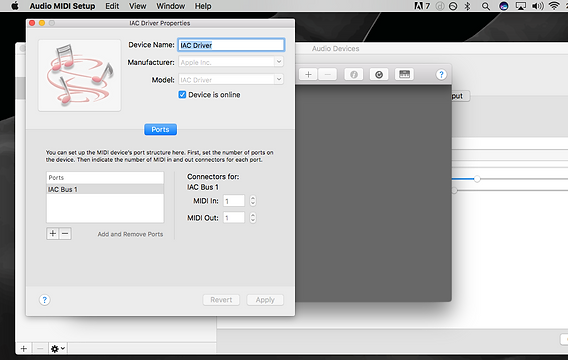
Task: Click the Device Name text field
Action: tap(231, 45)
